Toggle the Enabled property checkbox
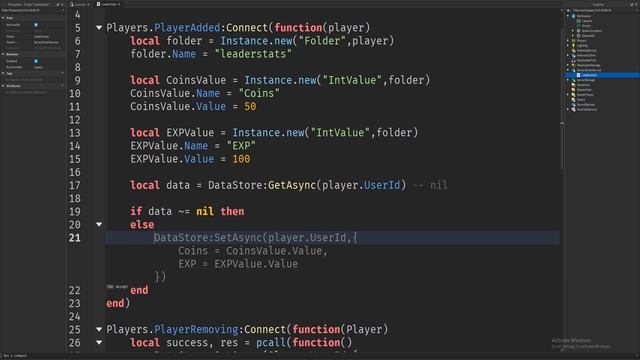Viewport: 640px width, 360px height. click(36, 61)
